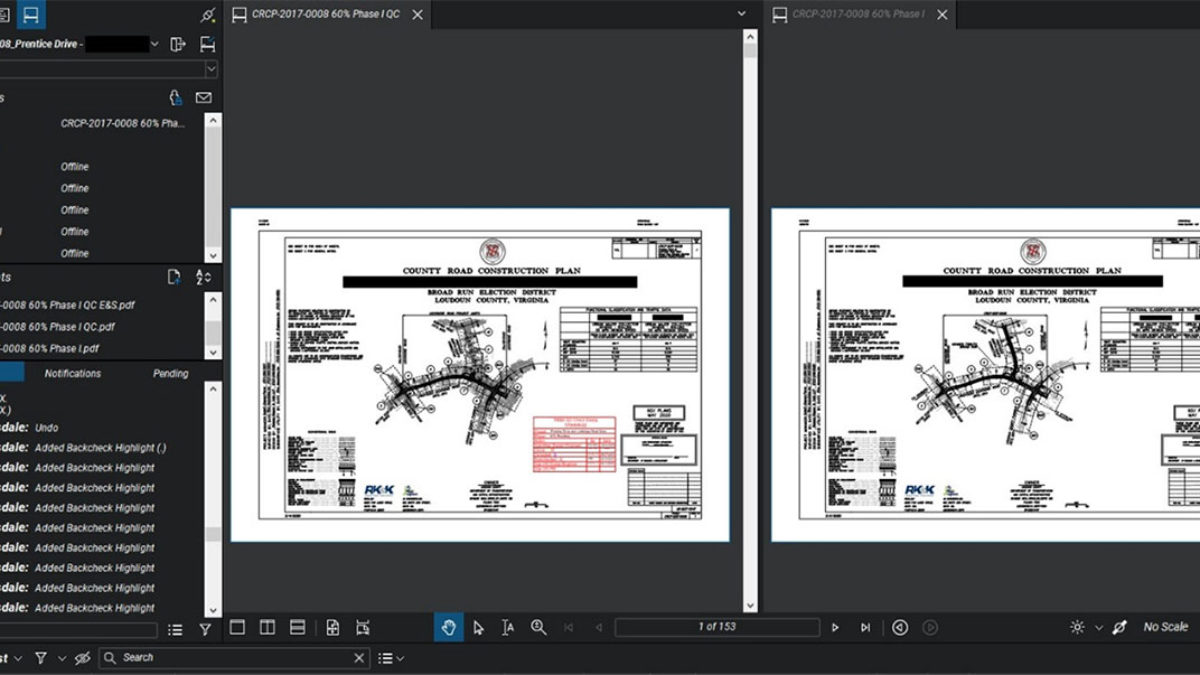Toggle the filter funnel in record panel
Viewport: 1200px width, 675px height.
[205, 630]
